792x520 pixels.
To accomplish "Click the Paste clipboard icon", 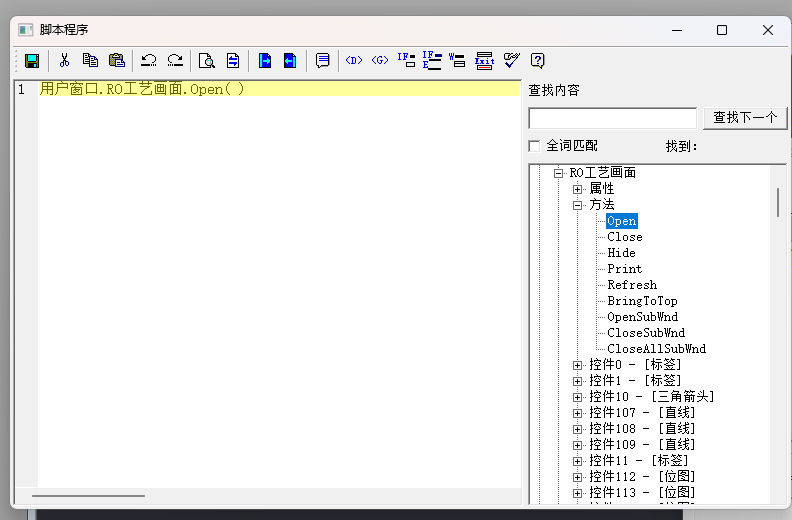I will 116,60.
